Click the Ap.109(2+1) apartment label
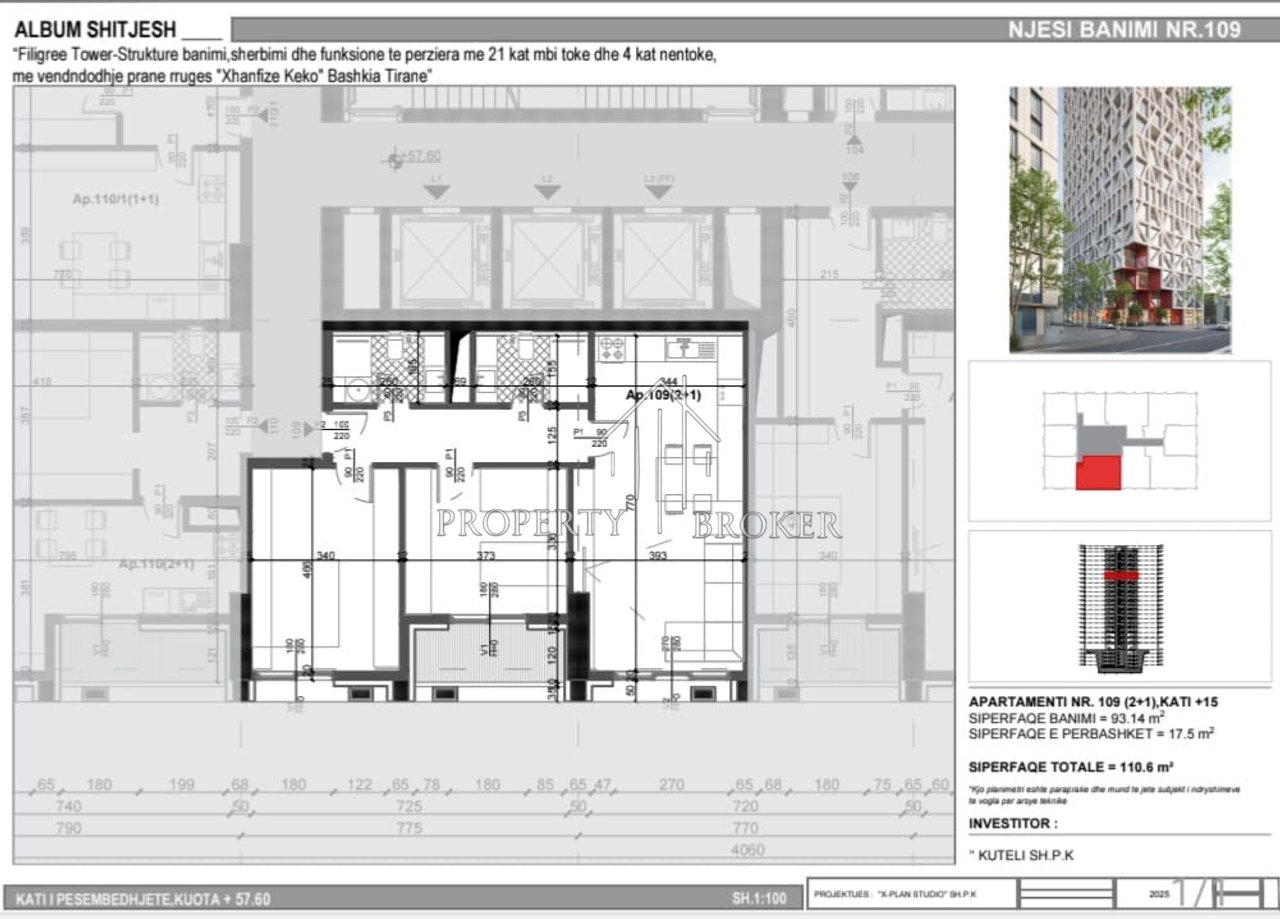This screenshot has width=1280, height=919. tap(663, 395)
